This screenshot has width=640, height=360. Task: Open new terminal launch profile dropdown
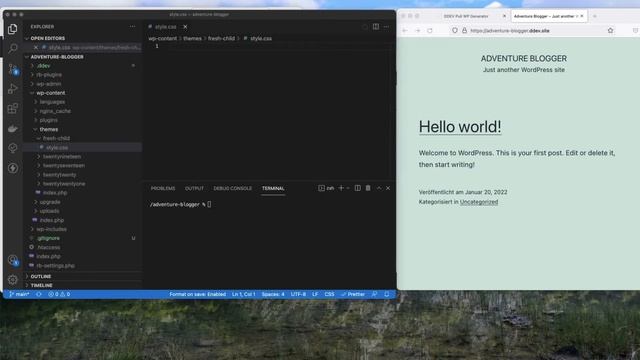(348, 188)
